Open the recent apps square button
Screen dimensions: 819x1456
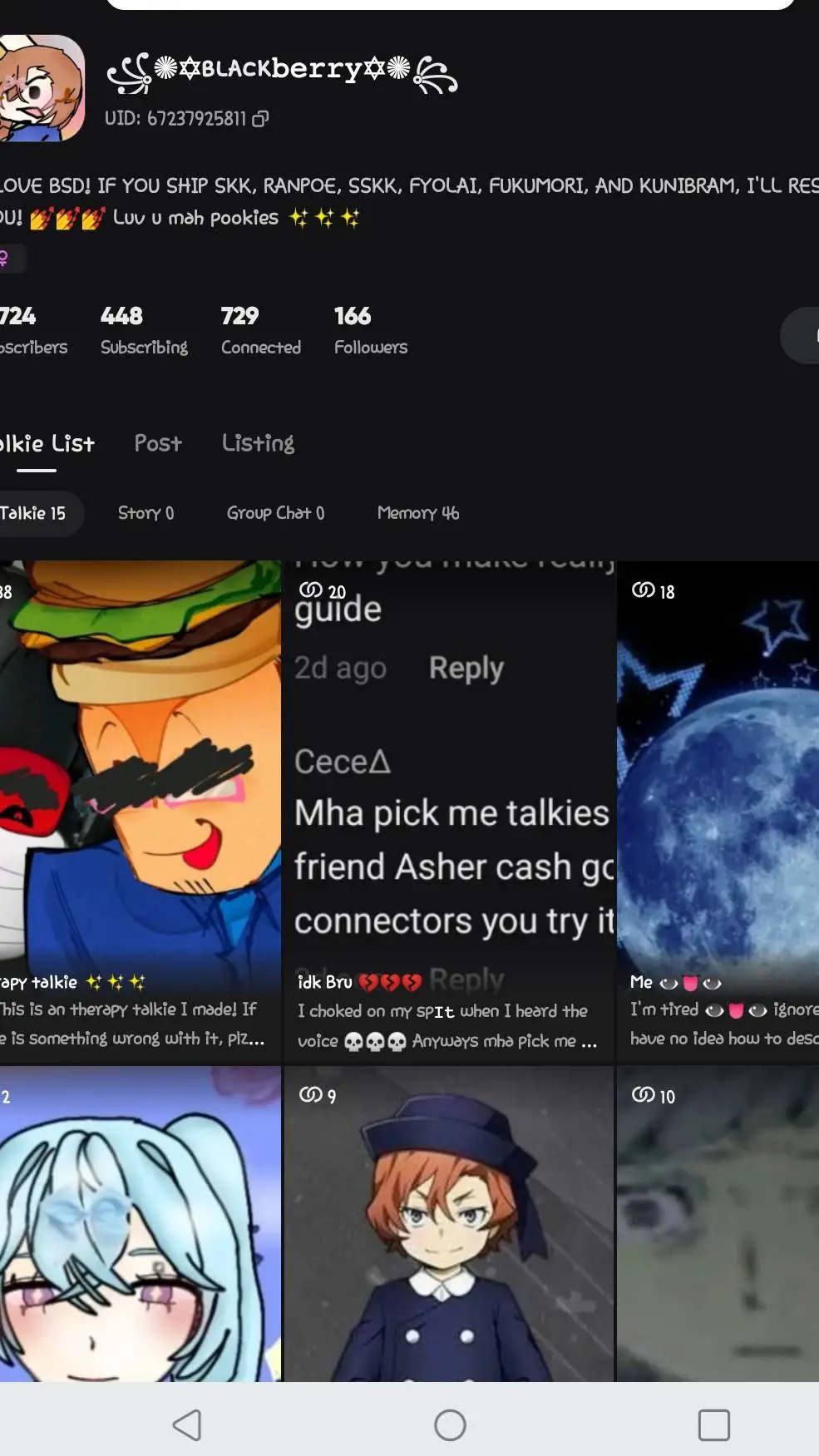coord(713,1424)
